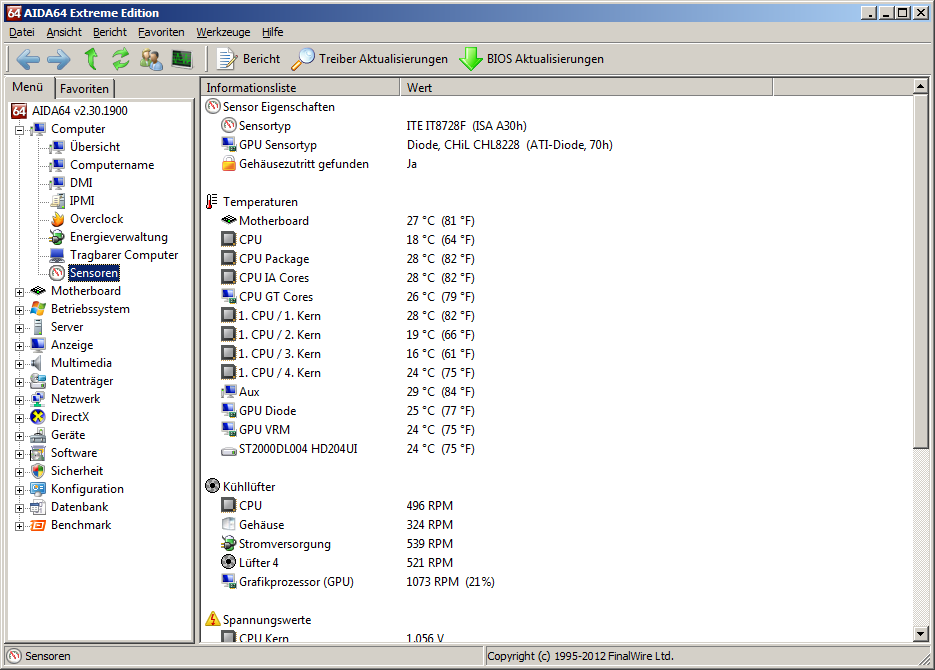
Task: Click the Spannungswerte warning icon
Action: point(213,619)
